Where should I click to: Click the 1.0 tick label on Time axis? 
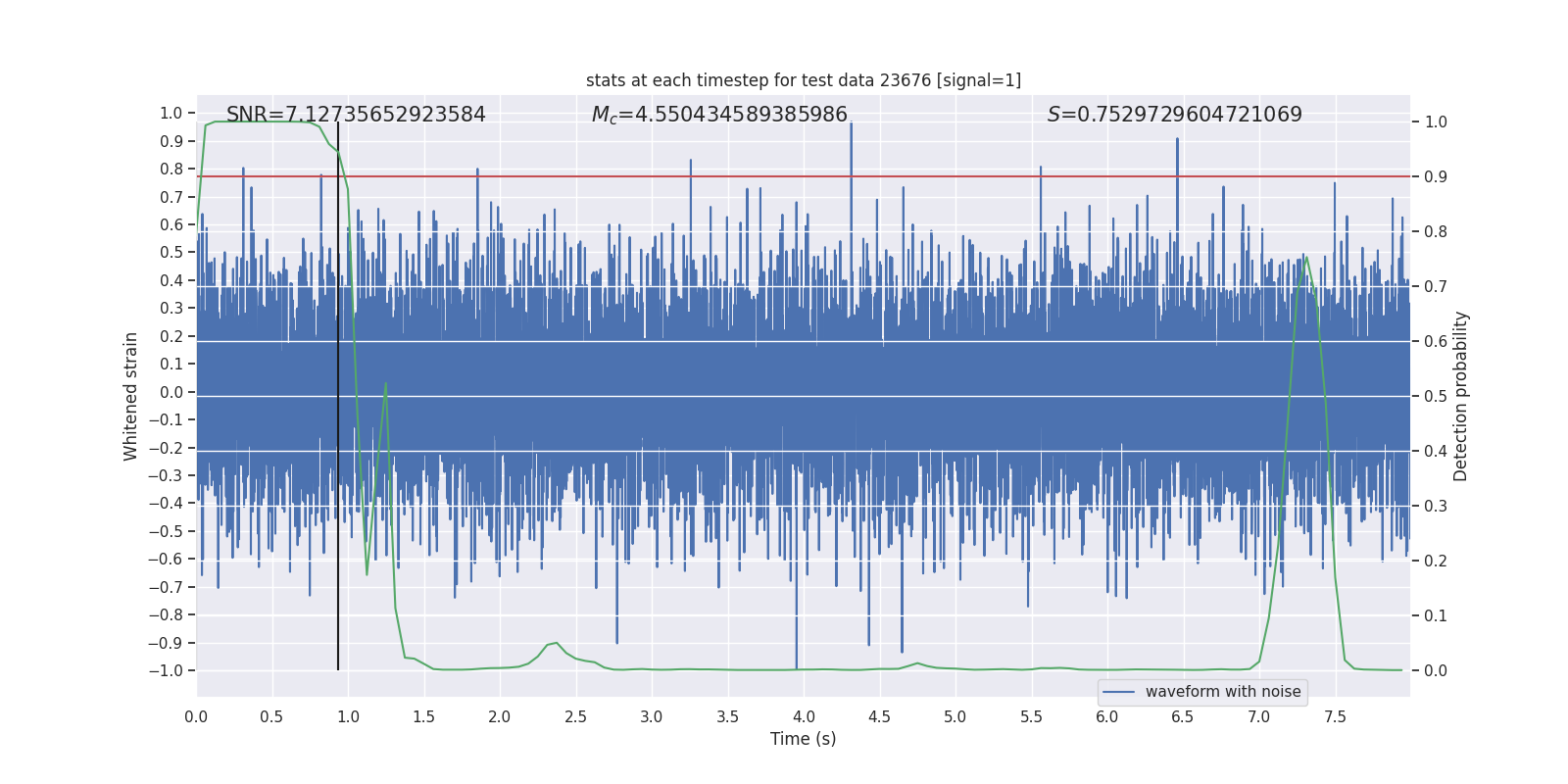pyautogui.click(x=348, y=716)
